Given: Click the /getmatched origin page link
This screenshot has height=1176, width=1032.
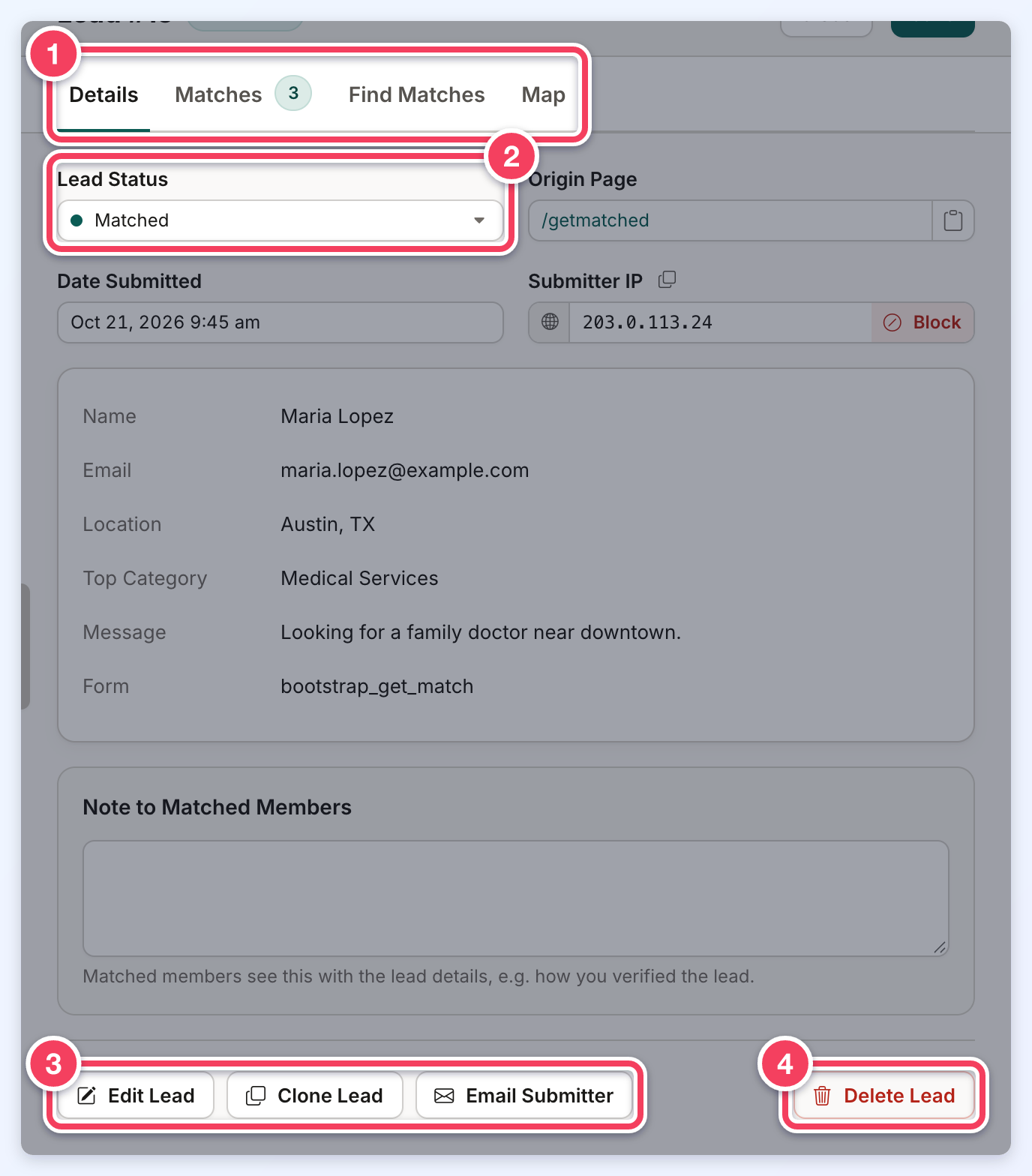Looking at the screenshot, I should point(595,220).
